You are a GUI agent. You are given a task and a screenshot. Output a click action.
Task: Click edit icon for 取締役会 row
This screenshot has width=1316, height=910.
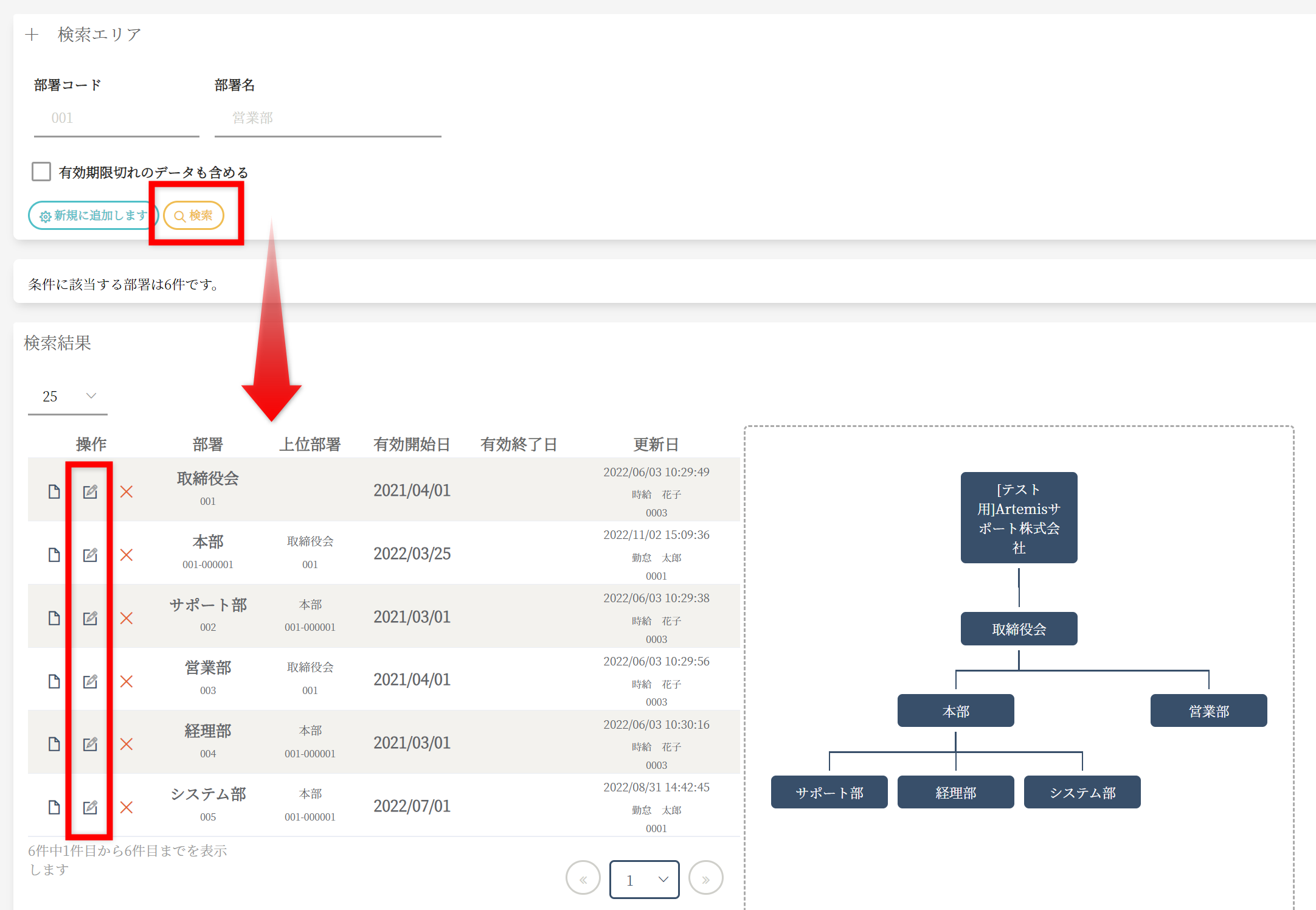90,491
